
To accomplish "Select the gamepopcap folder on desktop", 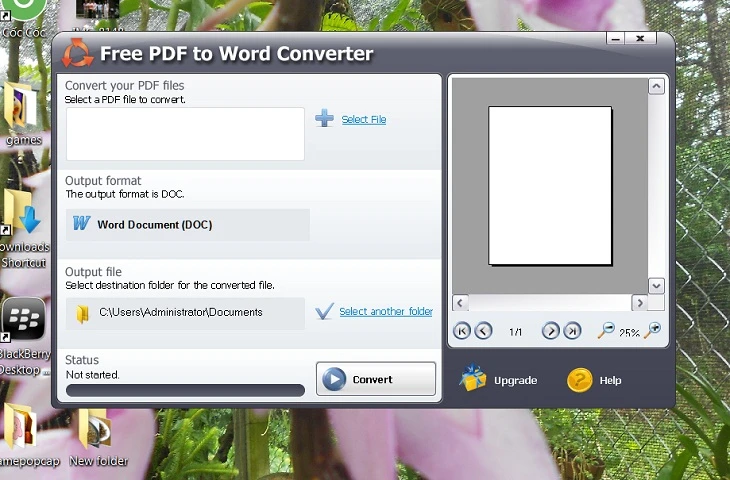I will (x=27, y=435).
